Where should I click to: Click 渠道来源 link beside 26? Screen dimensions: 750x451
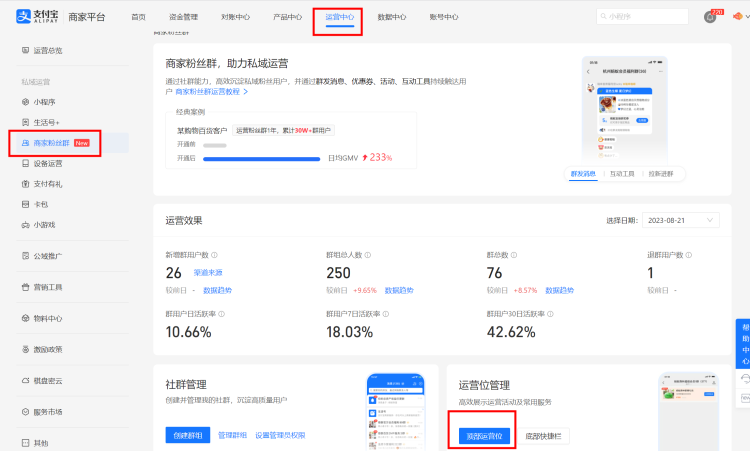coord(208,273)
